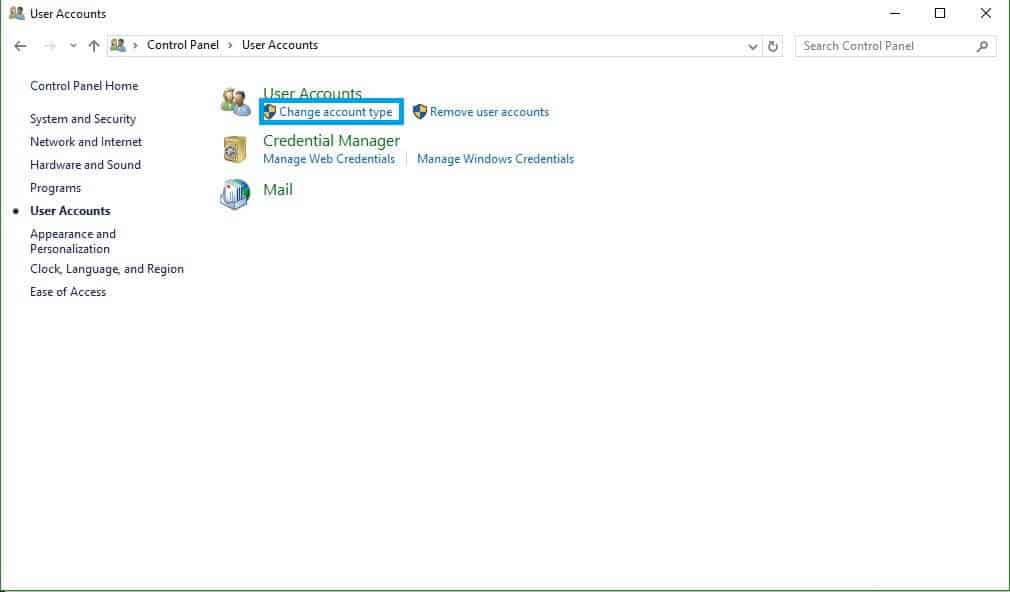The image size is (1010, 592).
Task: Click inside the Search Control Panel box
Action: tap(880, 46)
